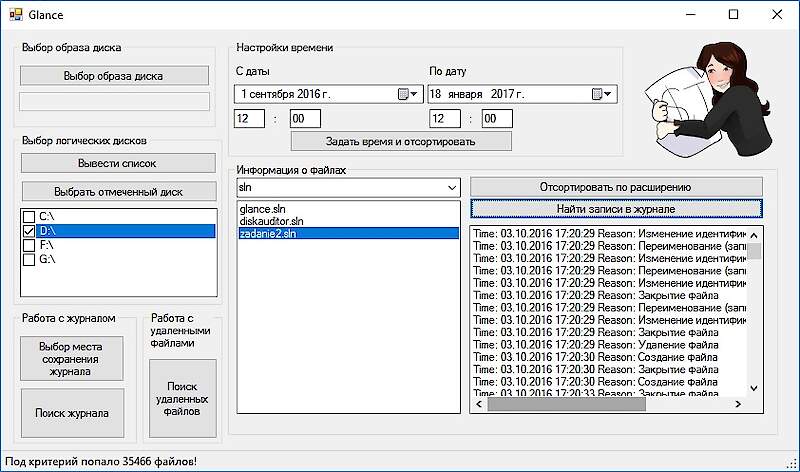
Task: Check the G:\ drive checkbox
Action: click(29, 260)
